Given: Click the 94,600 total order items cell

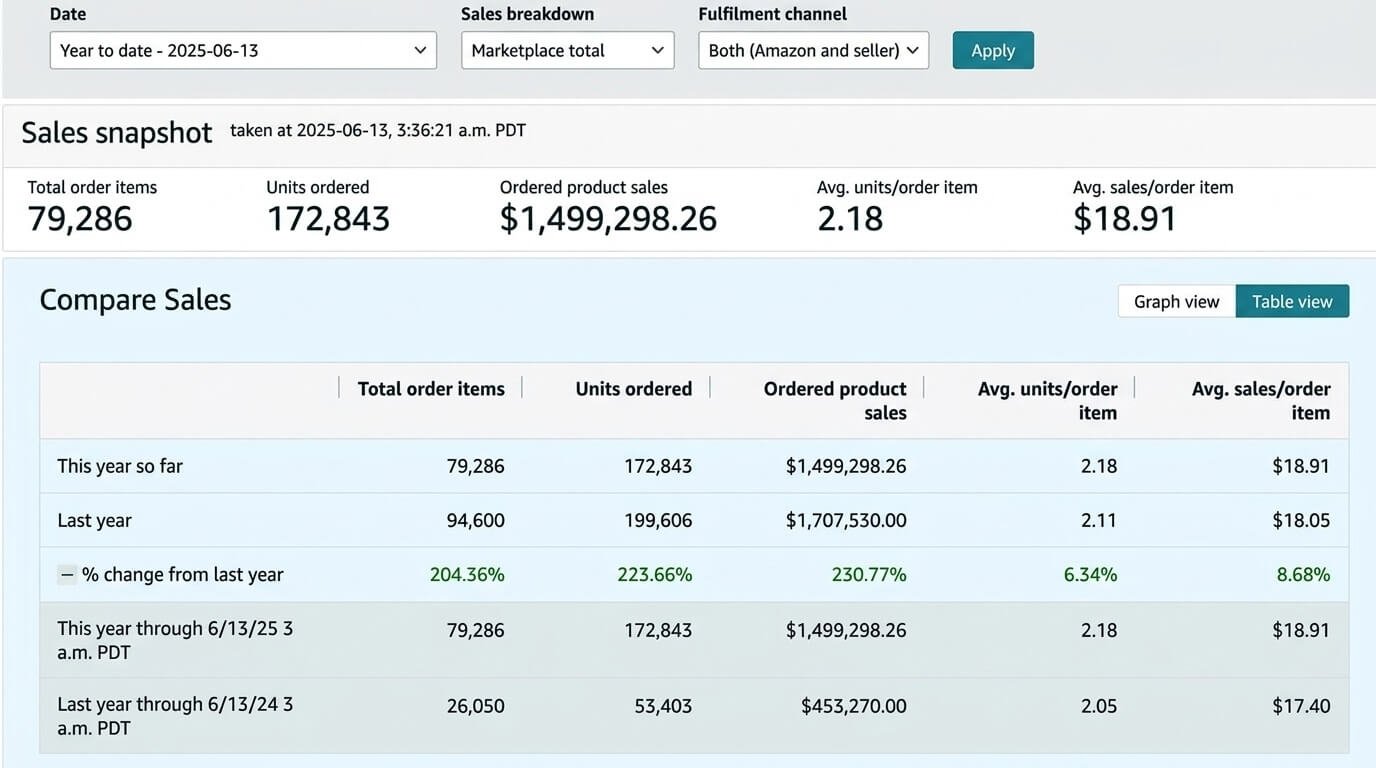Looking at the screenshot, I should (x=476, y=521).
